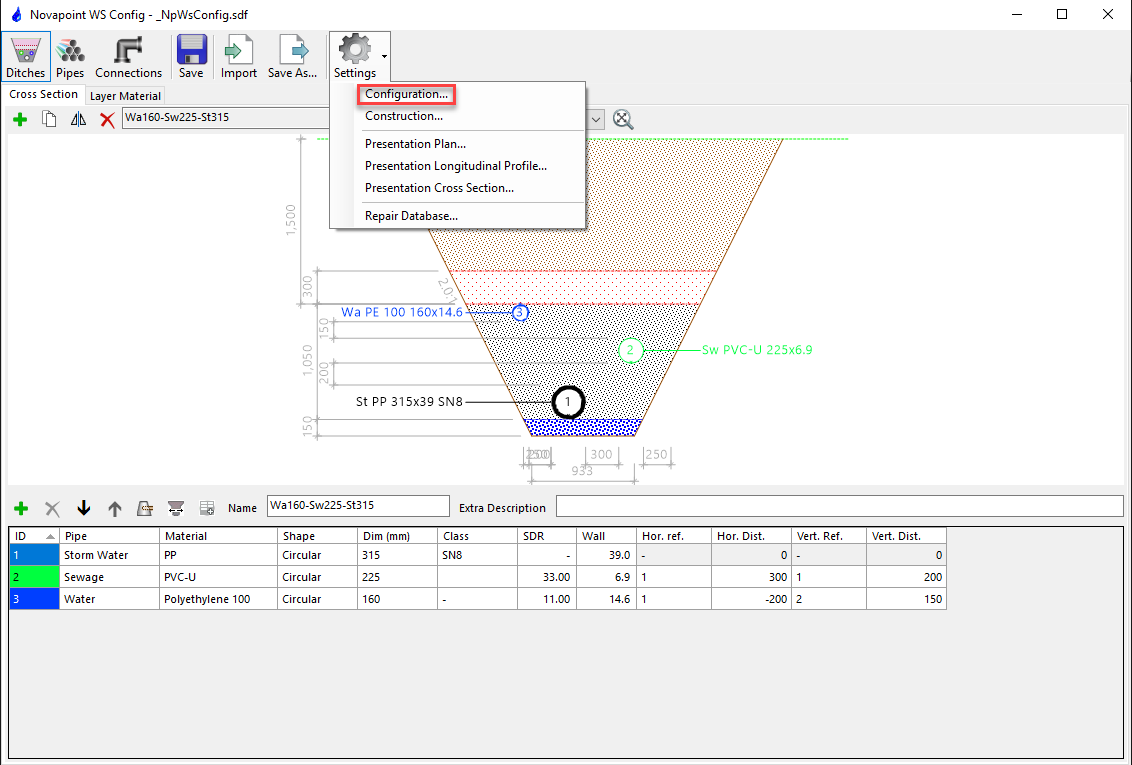
Task: Expand the Settings dropdown arrow
Action: coord(385,56)
